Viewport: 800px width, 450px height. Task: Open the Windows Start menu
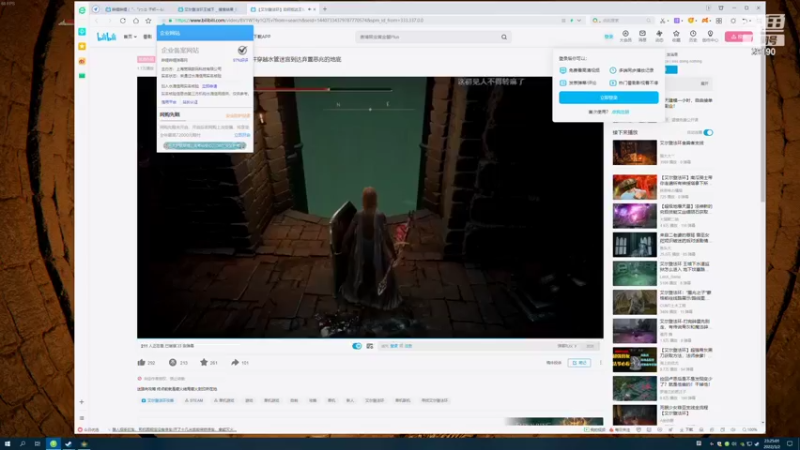coord(7,444)
